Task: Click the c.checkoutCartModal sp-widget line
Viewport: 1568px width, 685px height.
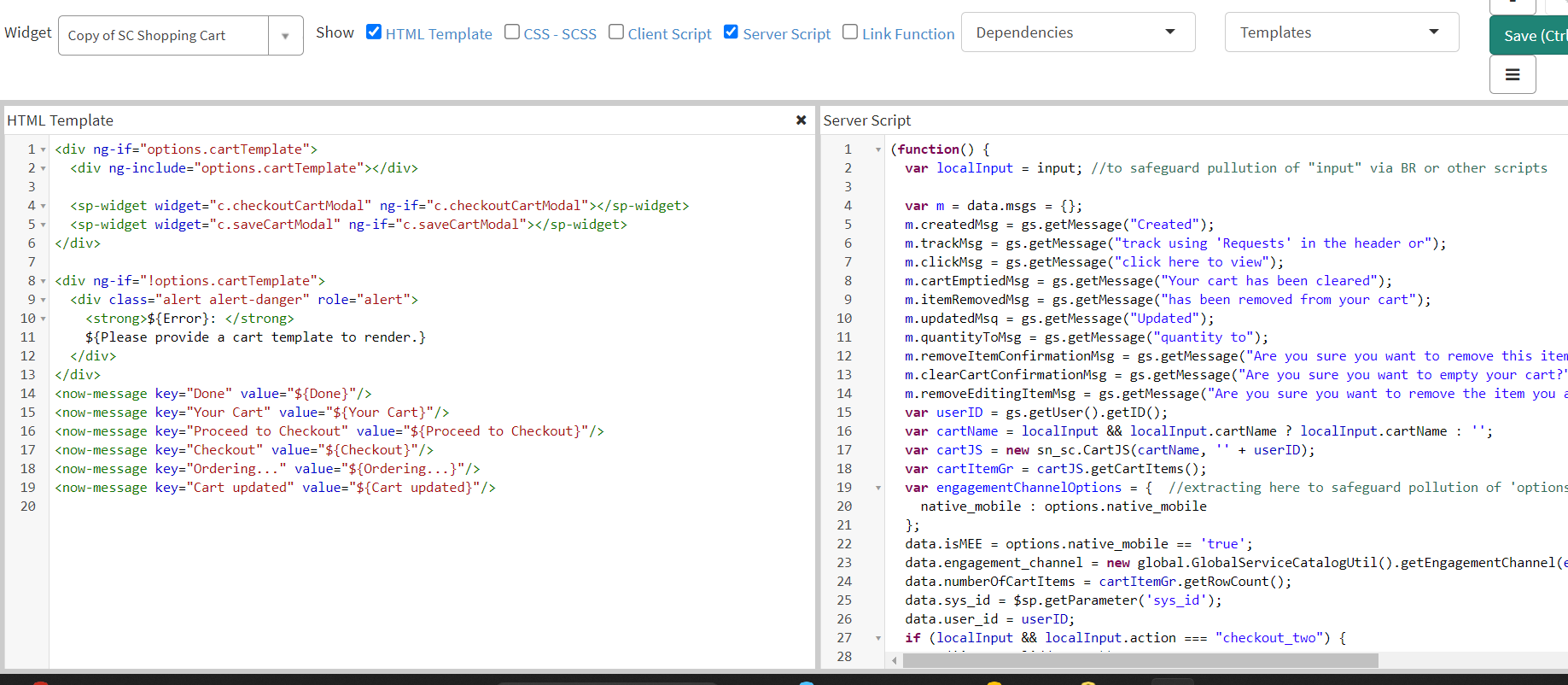Action: click(380, 206)
